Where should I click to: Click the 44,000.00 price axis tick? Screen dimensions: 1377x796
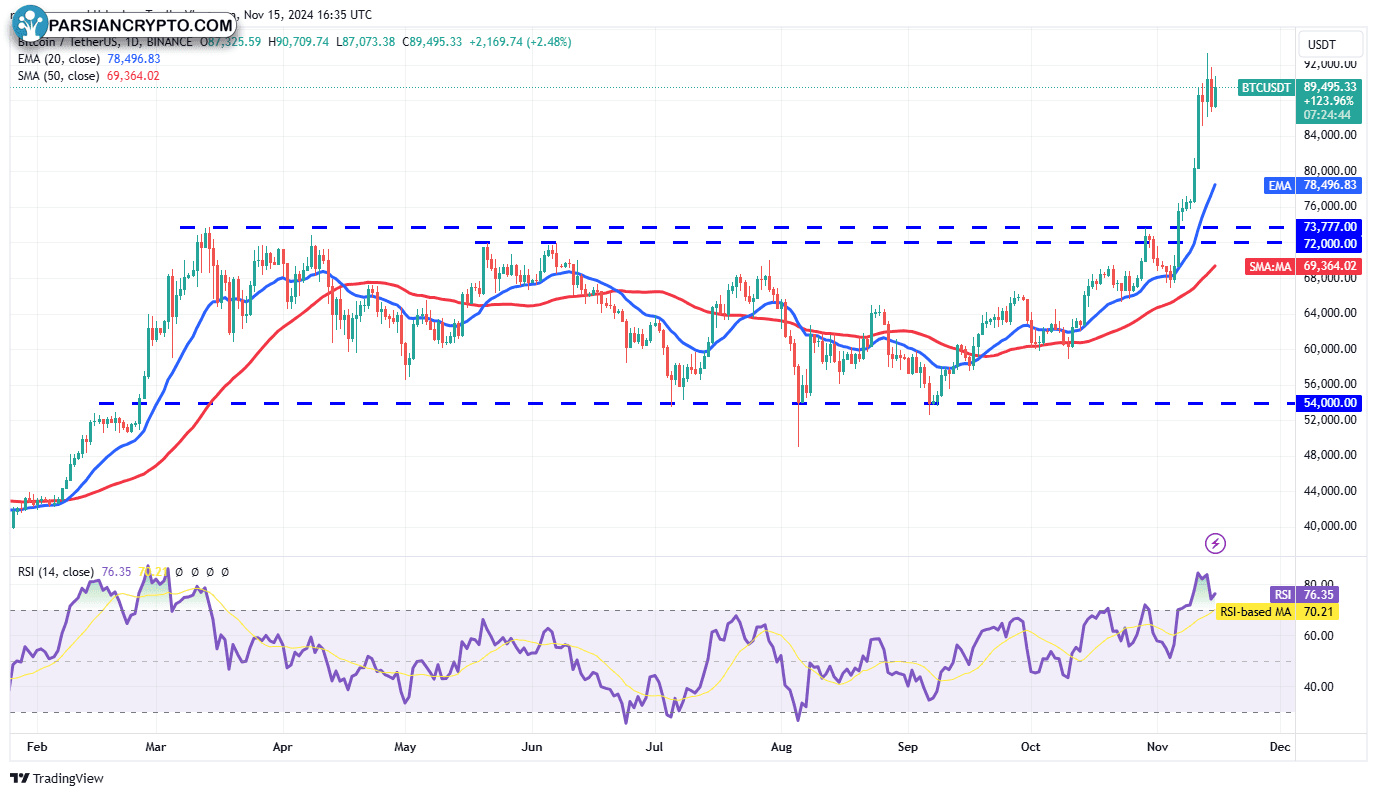[1330, 491]
